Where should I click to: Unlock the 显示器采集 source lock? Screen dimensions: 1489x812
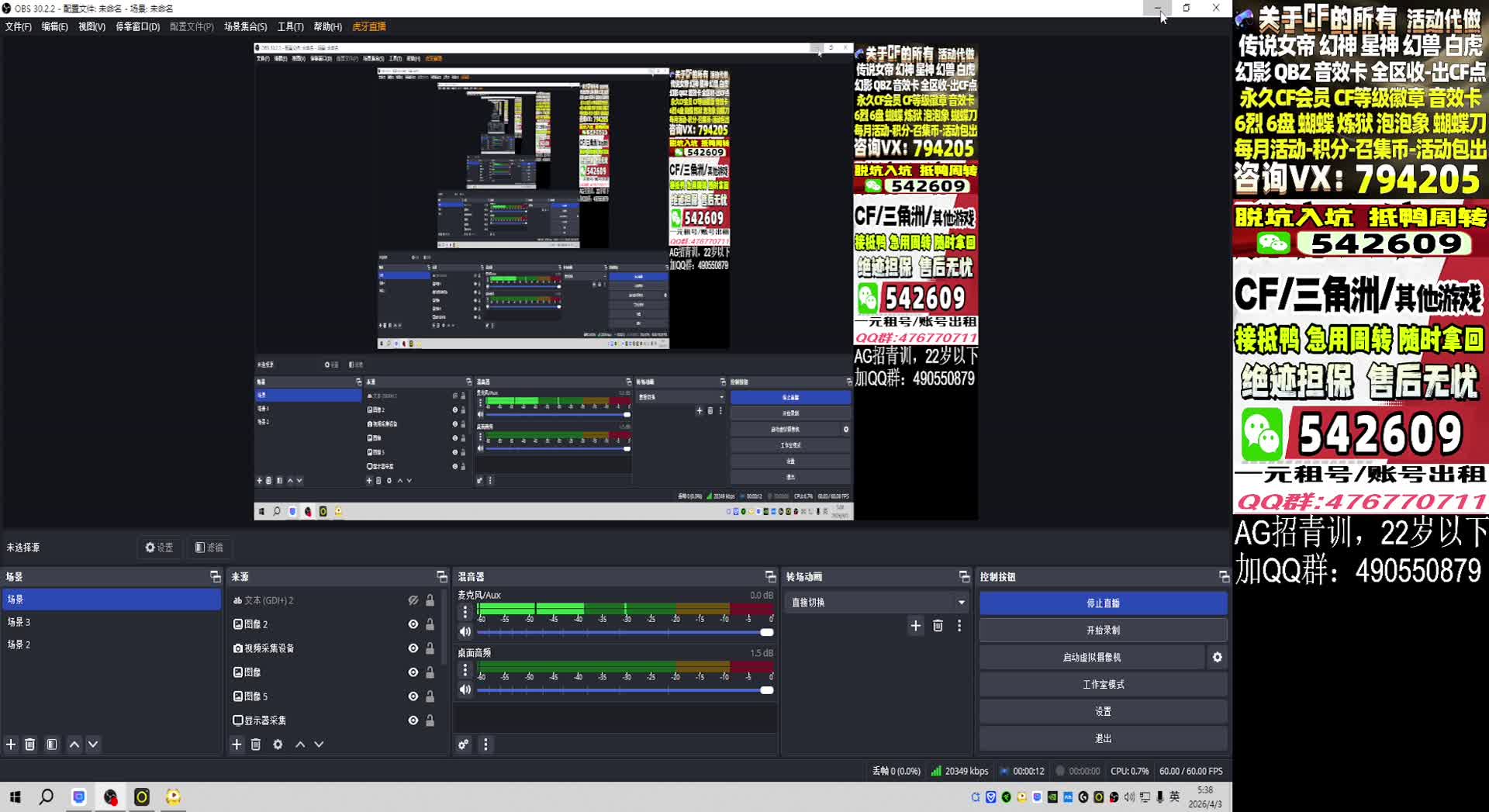click(x=430, y=720)
